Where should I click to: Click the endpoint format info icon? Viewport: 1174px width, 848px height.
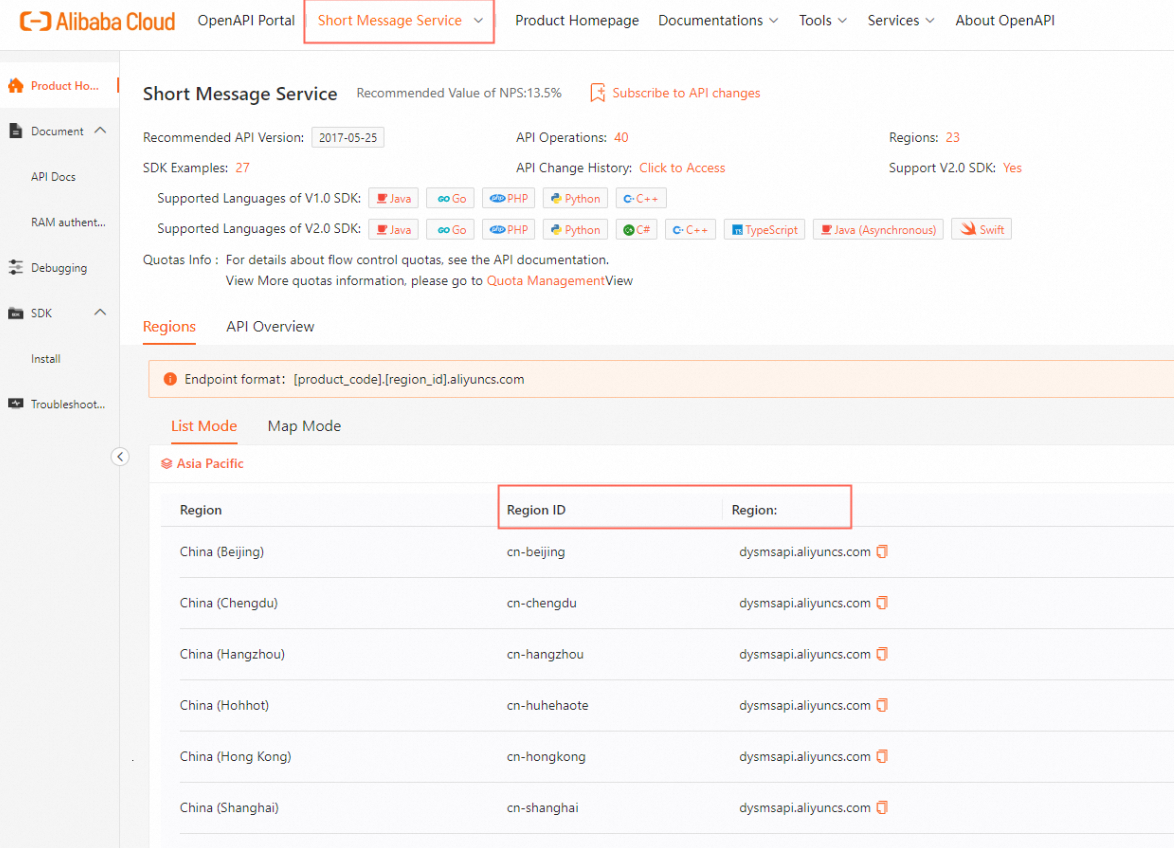pos(170,379)
